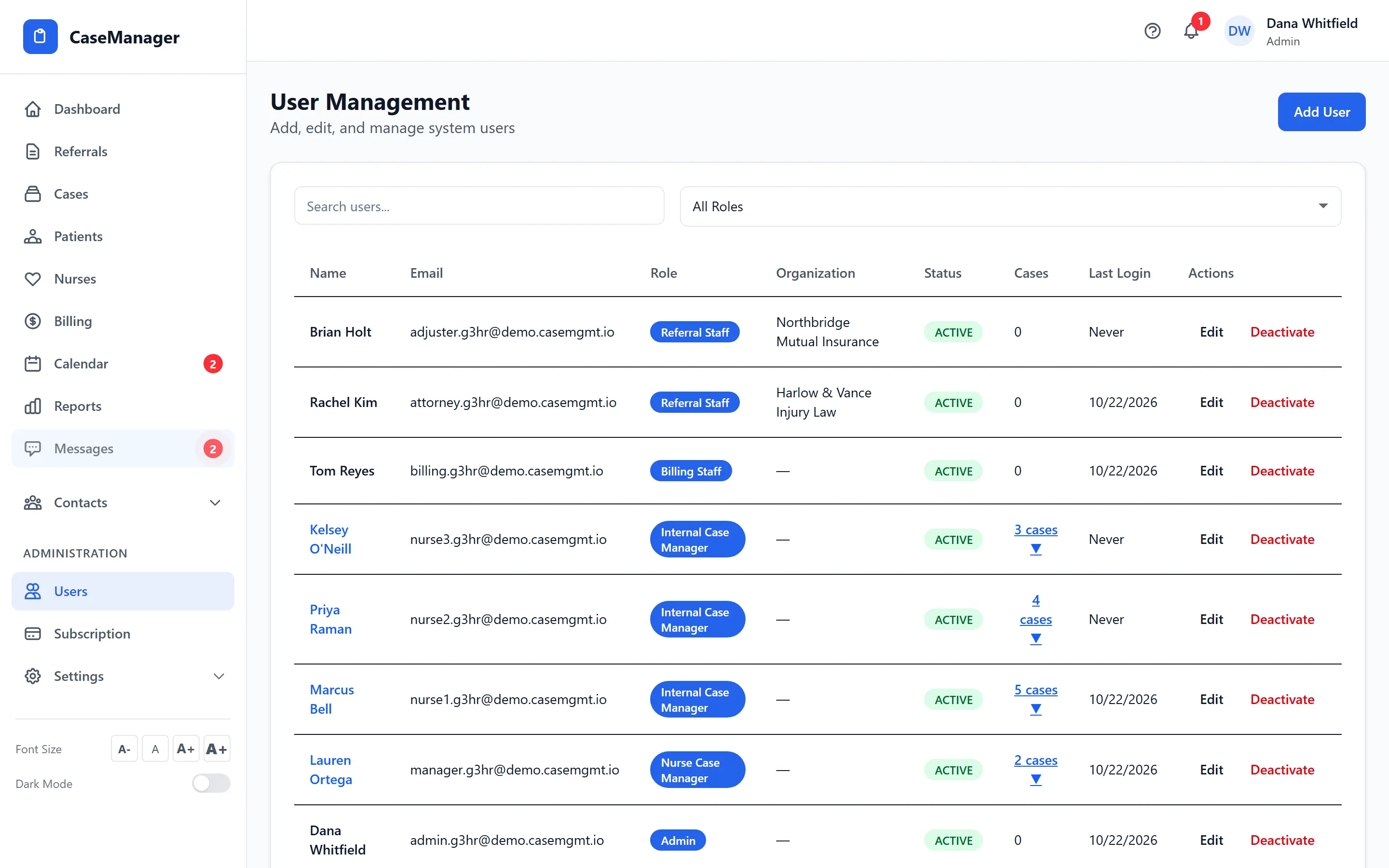Click the Billing dollar icon
Viewport: 1389px width, 868px height.
[33, 322]
